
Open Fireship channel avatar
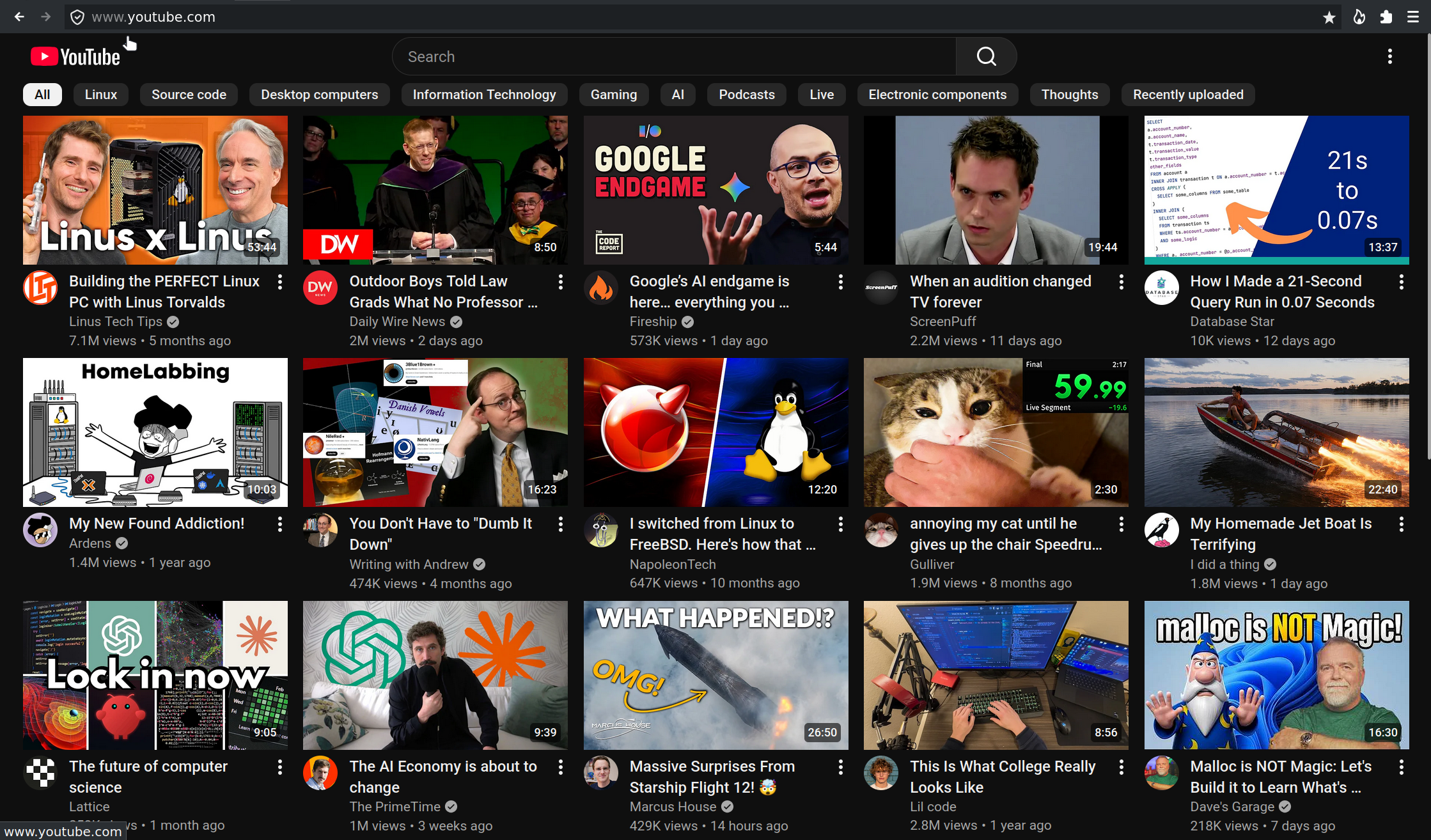[601, 288]
